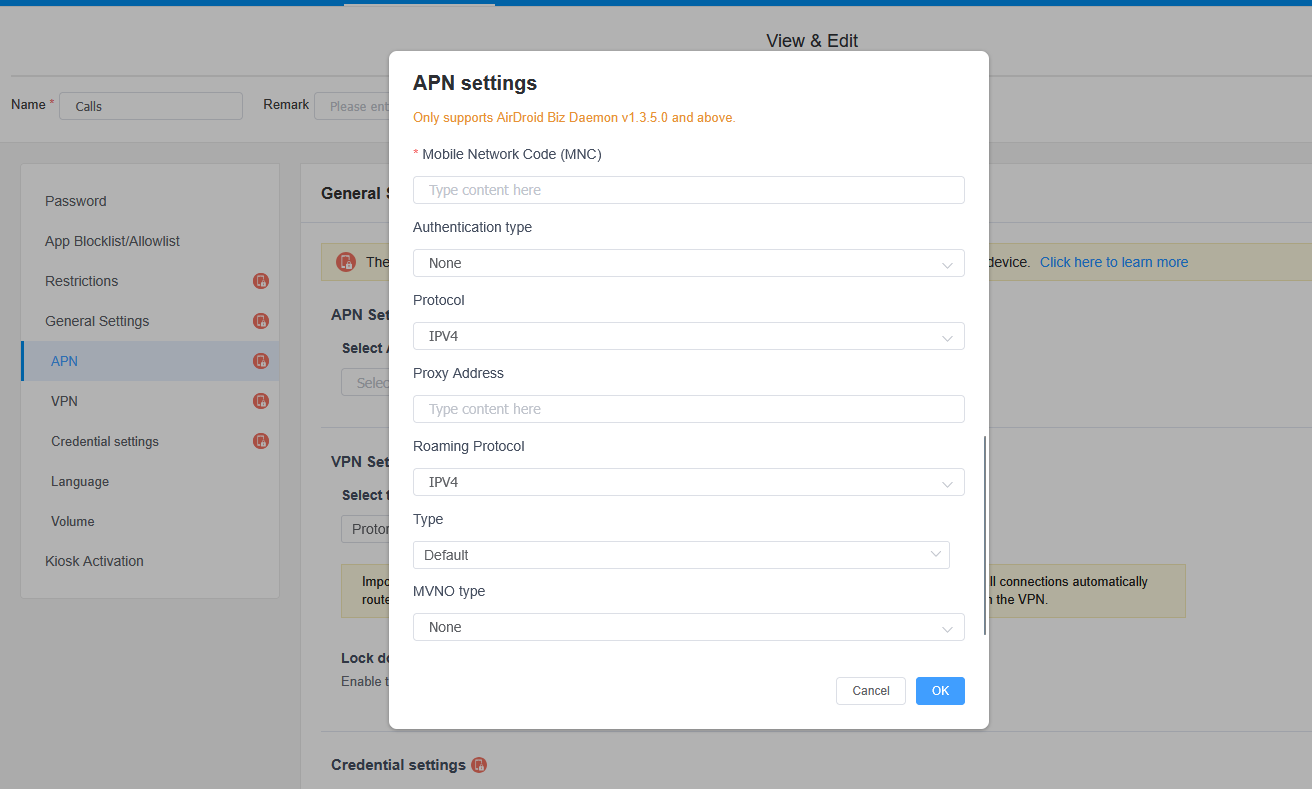Click the red device icon beside Credential settings sidebar item
The image size is (1312, 789).
point(261,441)
